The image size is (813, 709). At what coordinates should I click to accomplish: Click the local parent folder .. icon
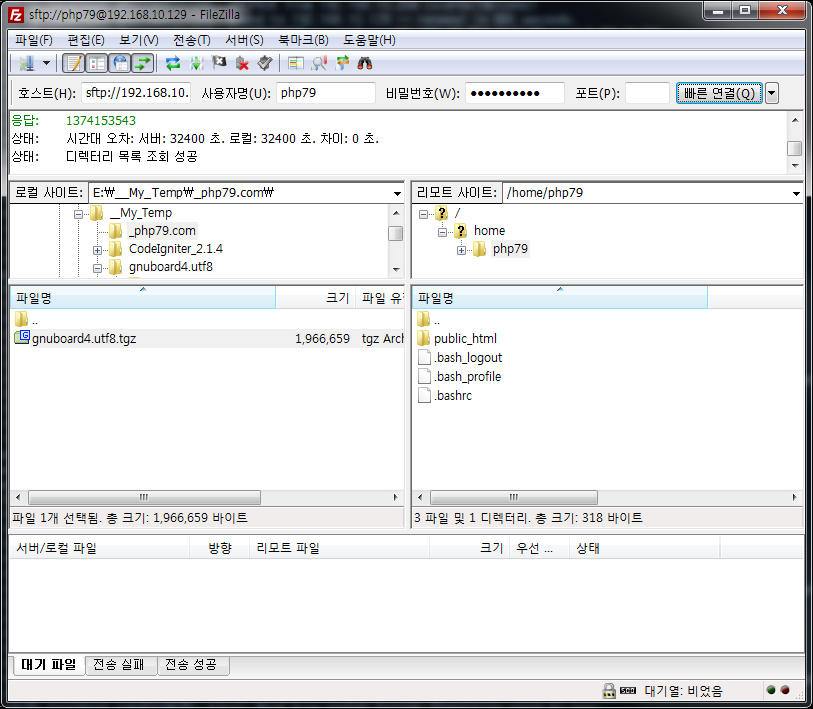pyautogui.click(x=21, y=319)
